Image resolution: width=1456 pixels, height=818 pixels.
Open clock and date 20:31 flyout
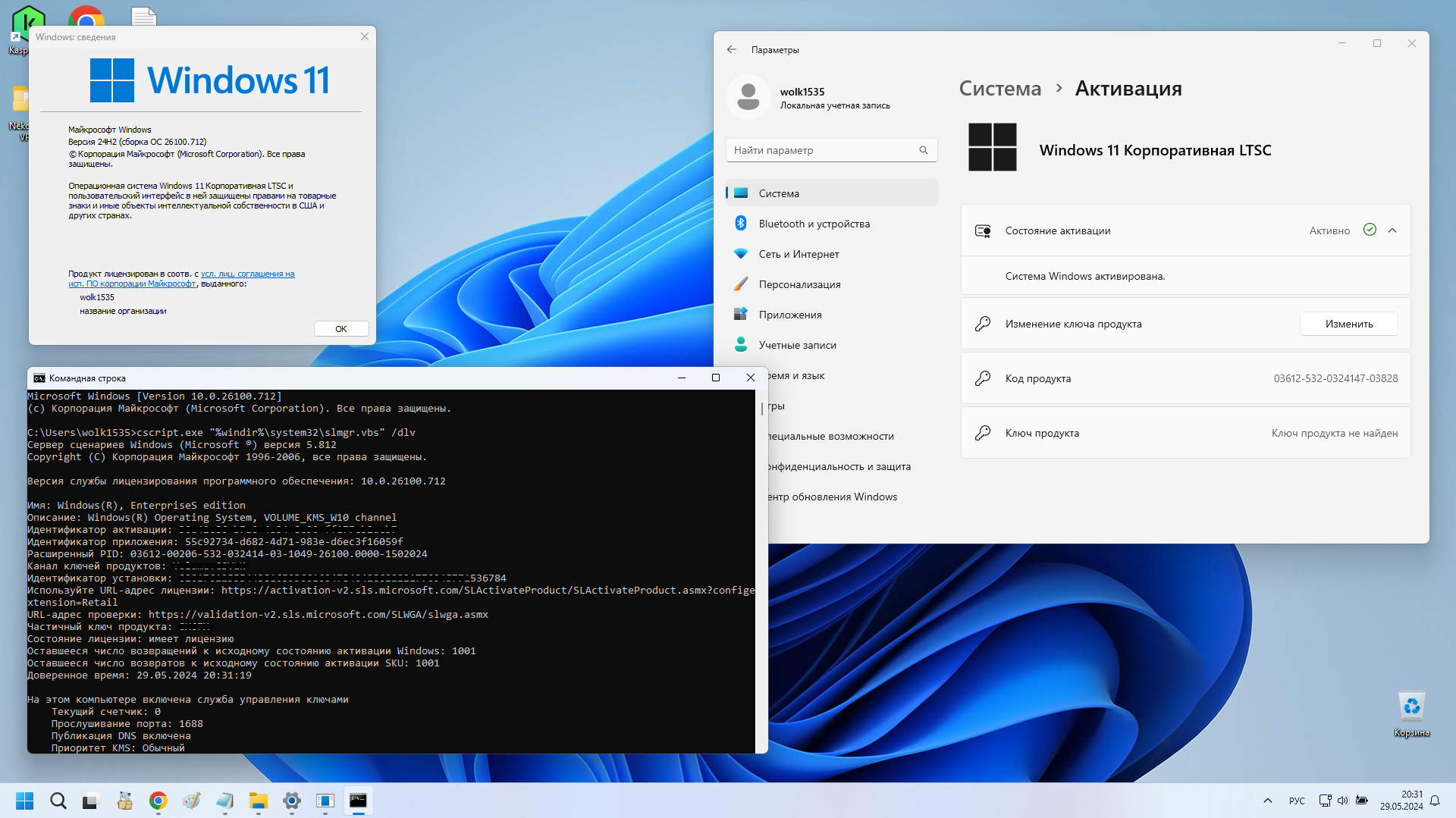(x=1401, y=801)
